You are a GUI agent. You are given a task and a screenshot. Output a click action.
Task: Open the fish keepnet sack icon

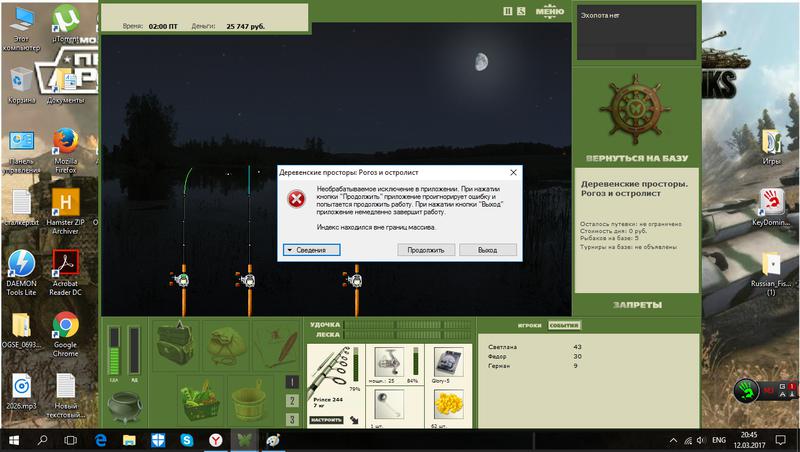point(226,345)
